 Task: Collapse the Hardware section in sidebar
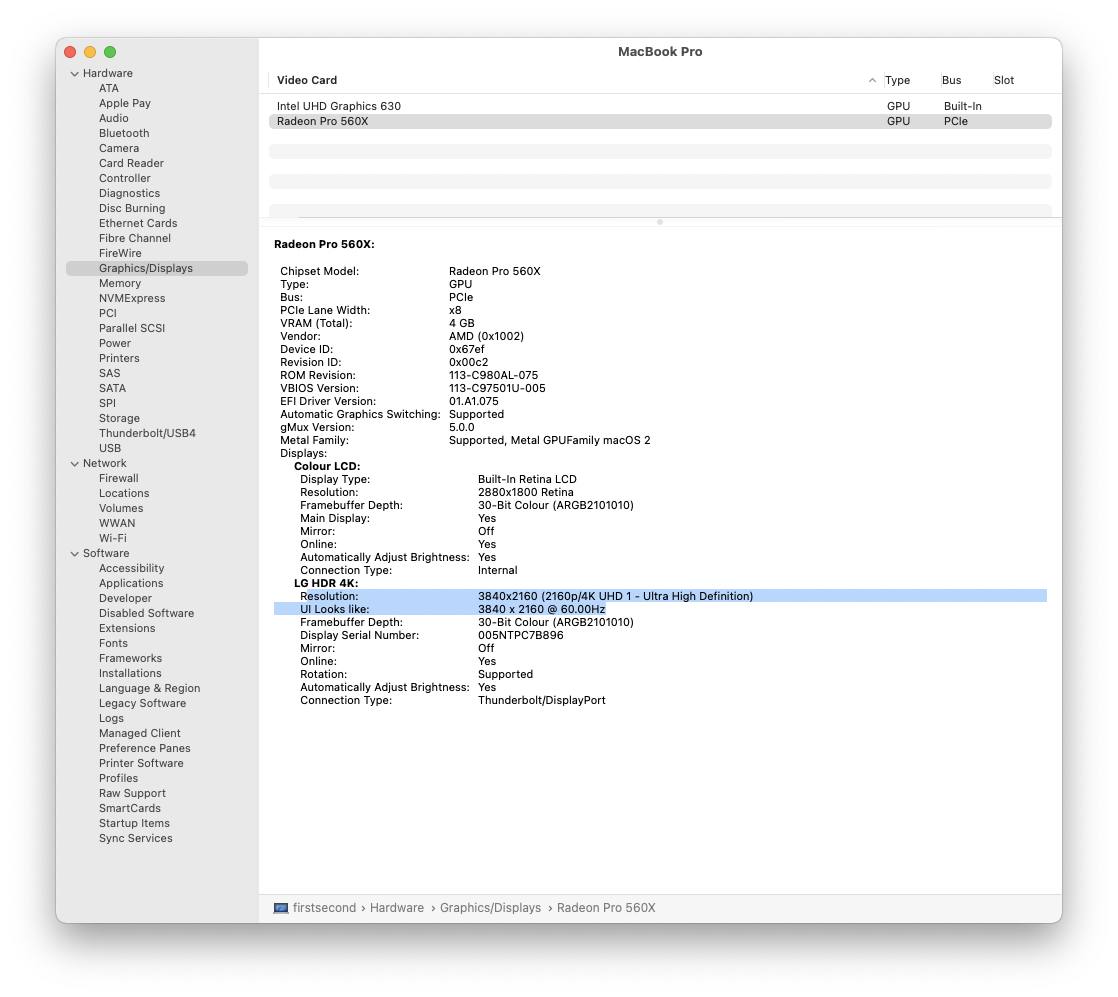pyautogui.click(x=74, y=73)
